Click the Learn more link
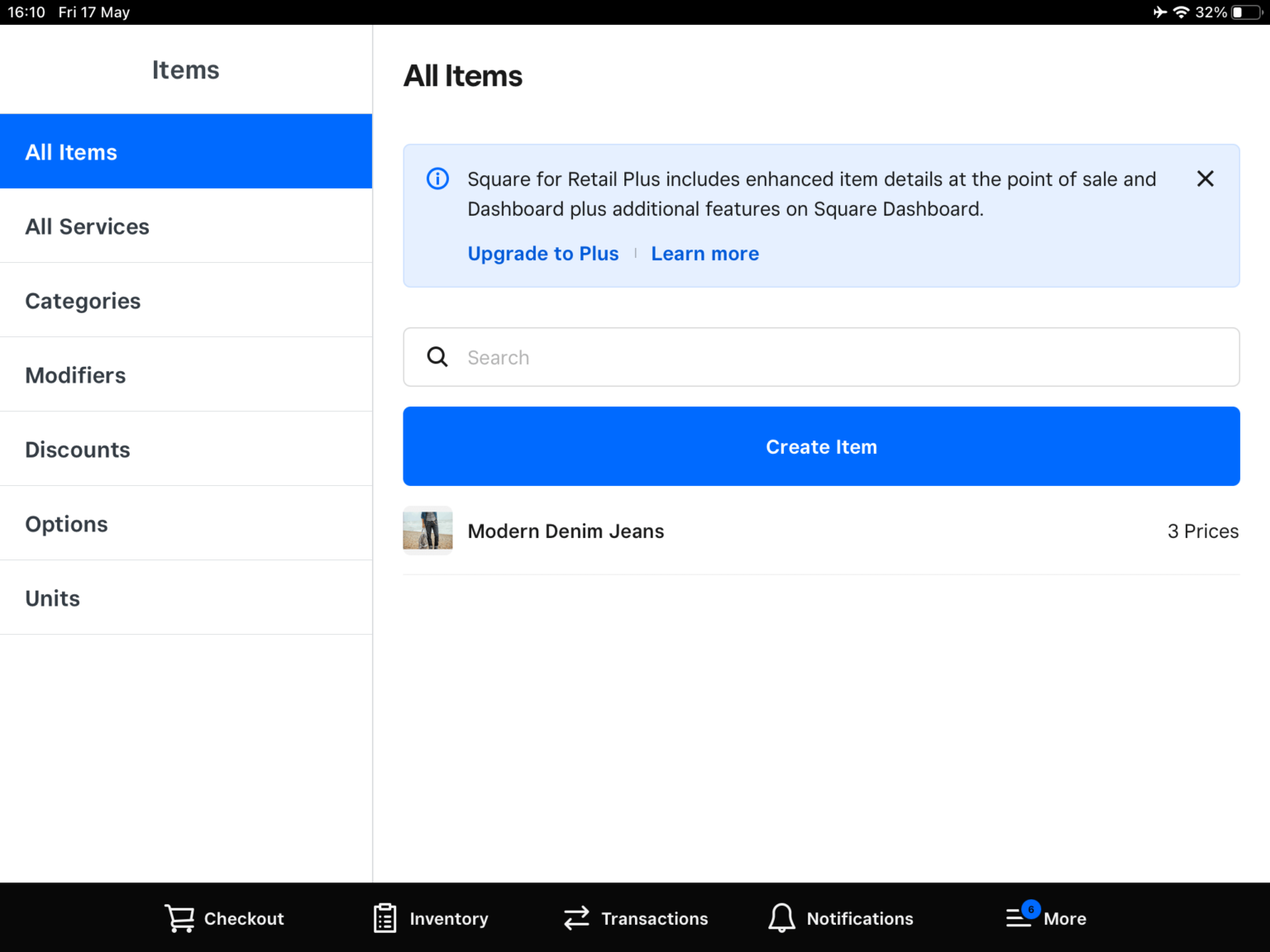 pyautogui.click(x=704, y=254)
